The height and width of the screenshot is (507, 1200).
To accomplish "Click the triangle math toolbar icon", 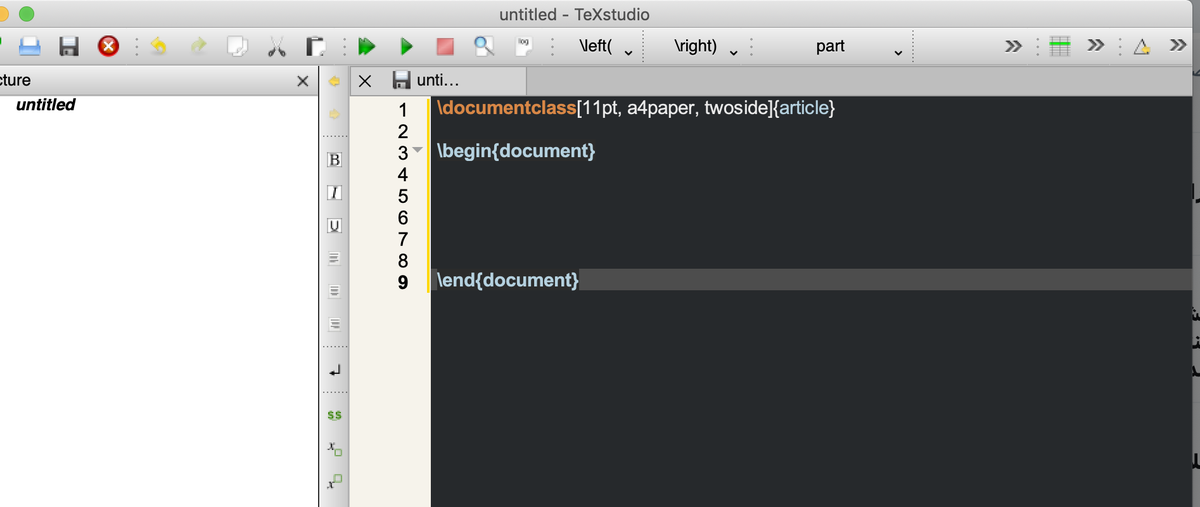I will tap(1143, 46).
